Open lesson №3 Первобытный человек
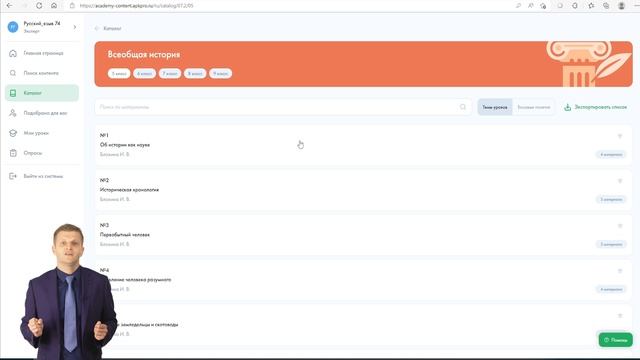 (x=363, y=235)
